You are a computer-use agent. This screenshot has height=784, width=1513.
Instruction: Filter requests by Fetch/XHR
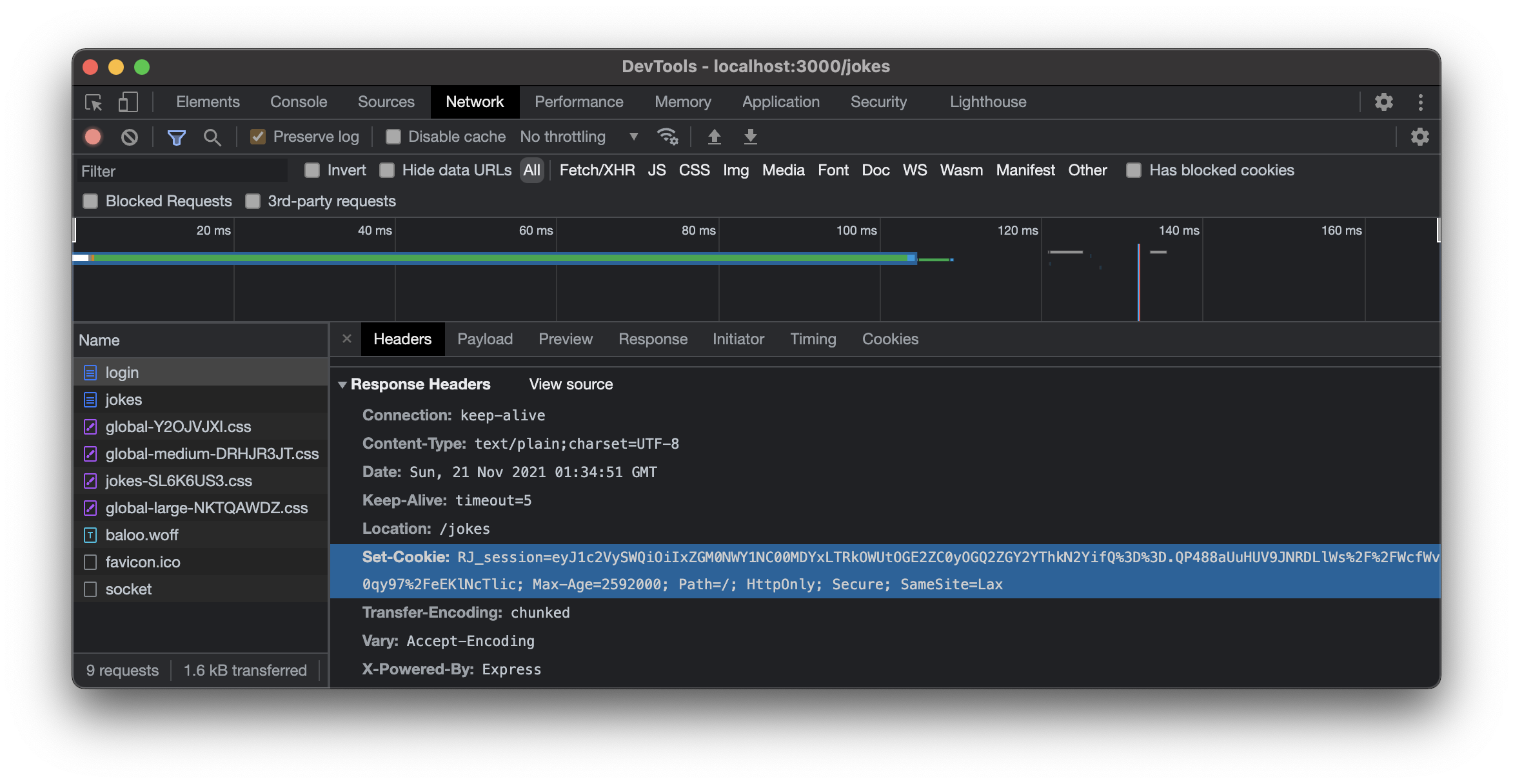click(597, 170)
